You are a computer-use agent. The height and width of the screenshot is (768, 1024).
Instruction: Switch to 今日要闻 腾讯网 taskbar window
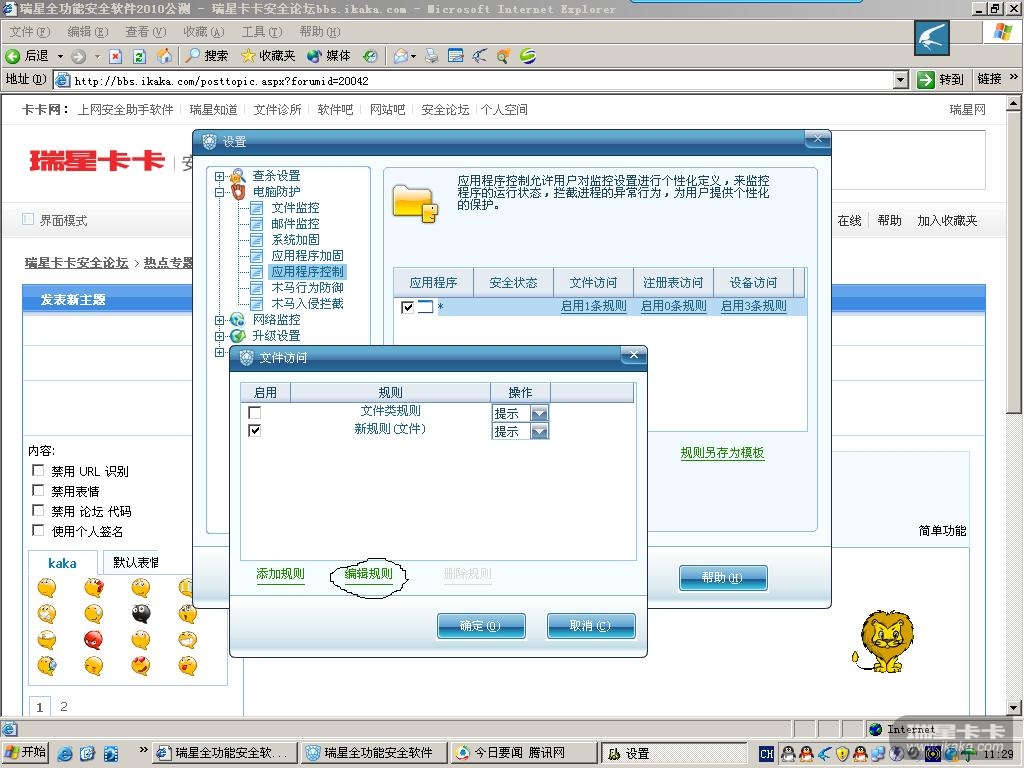coord(524,753)
